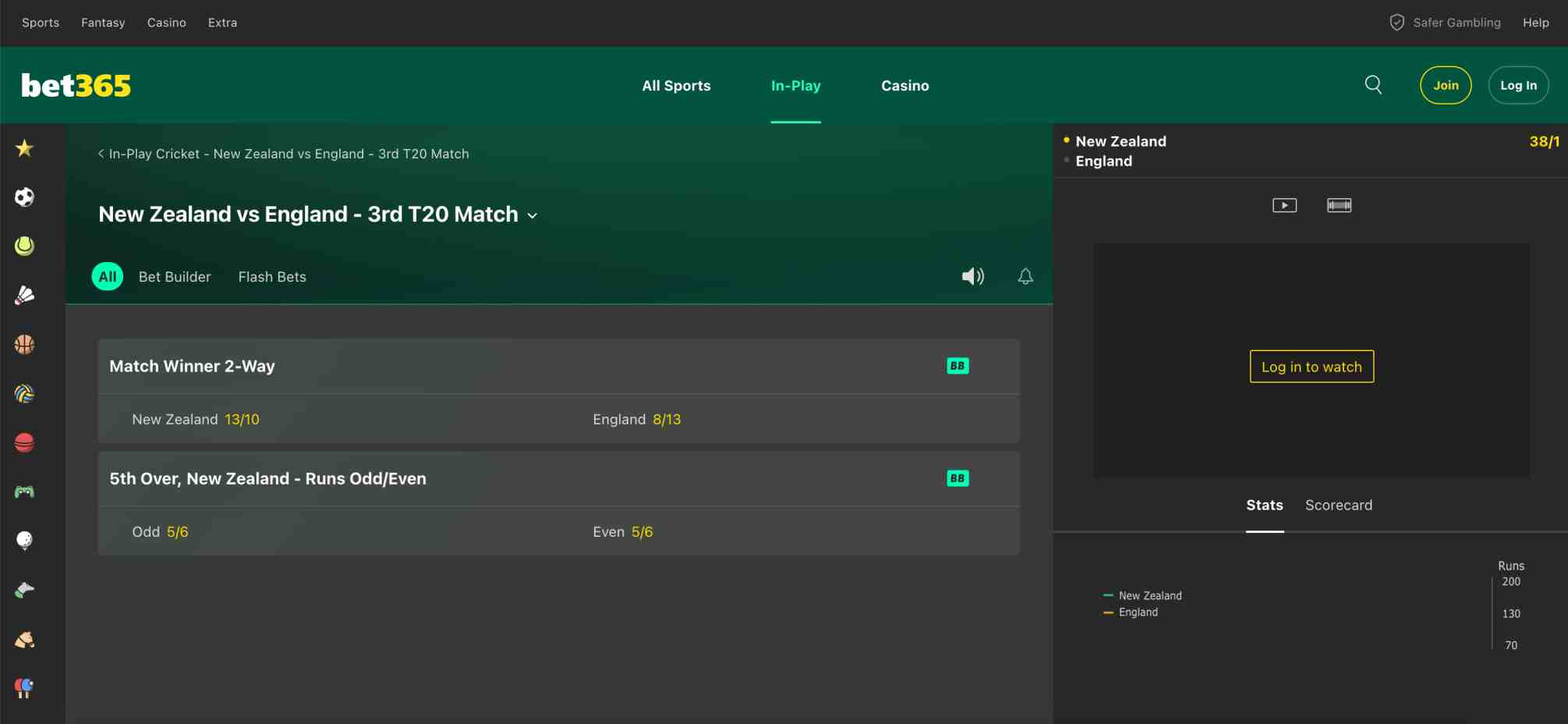Open the Golf ball sidebar icon
Screen dimensions: 1568x724
point(24,541)
